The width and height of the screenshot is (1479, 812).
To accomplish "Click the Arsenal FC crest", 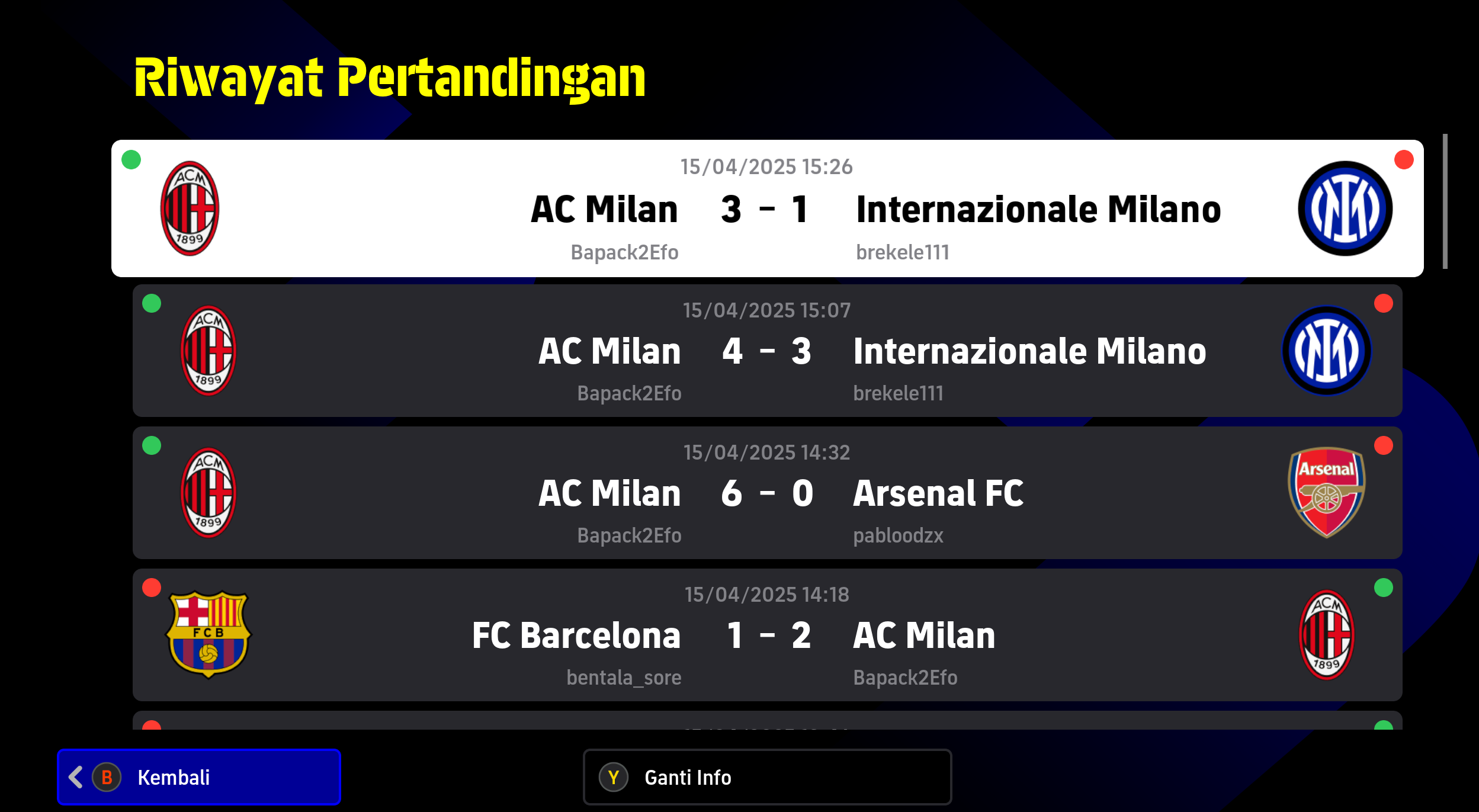I will [1327, 492].
